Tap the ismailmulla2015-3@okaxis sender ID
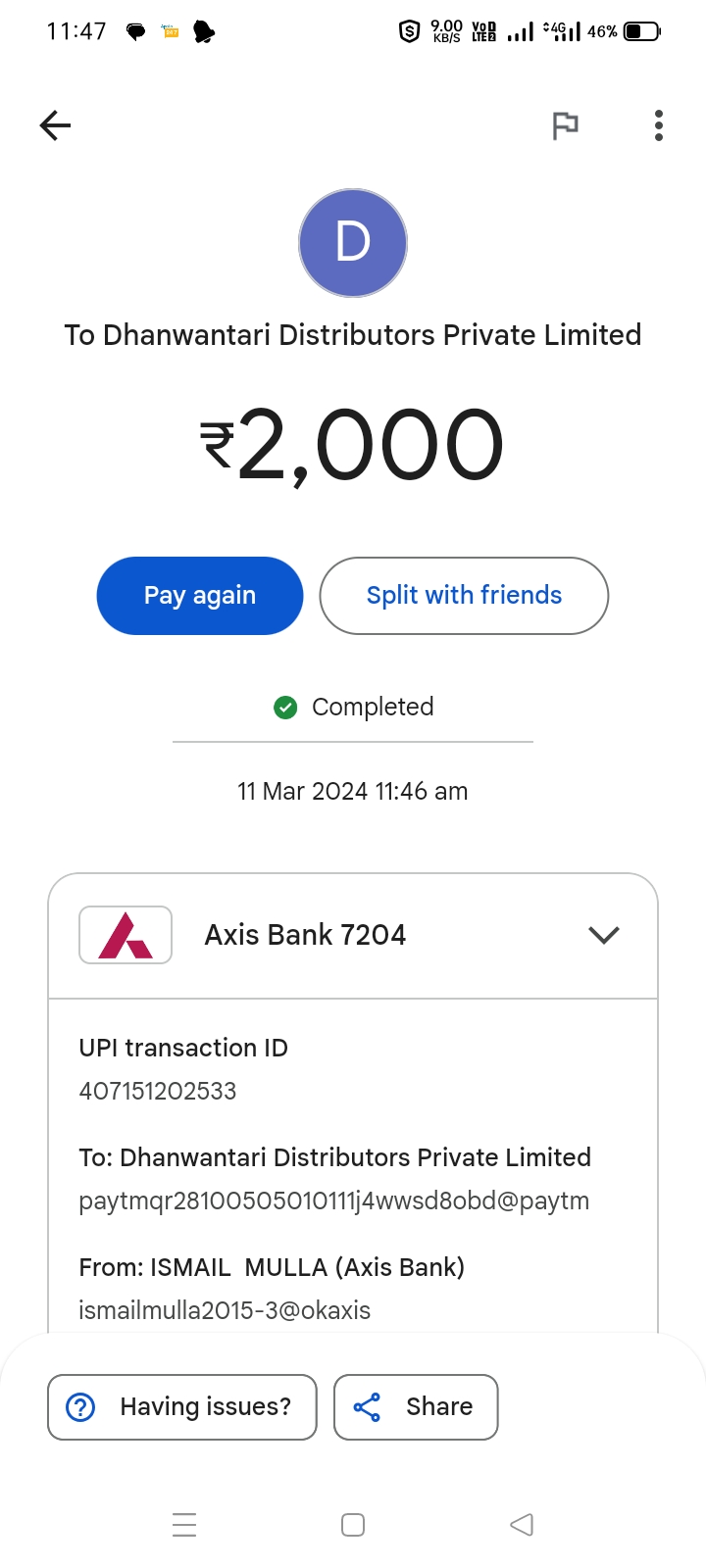This screenshot has width=706, height=1568. coord(225,1310)
